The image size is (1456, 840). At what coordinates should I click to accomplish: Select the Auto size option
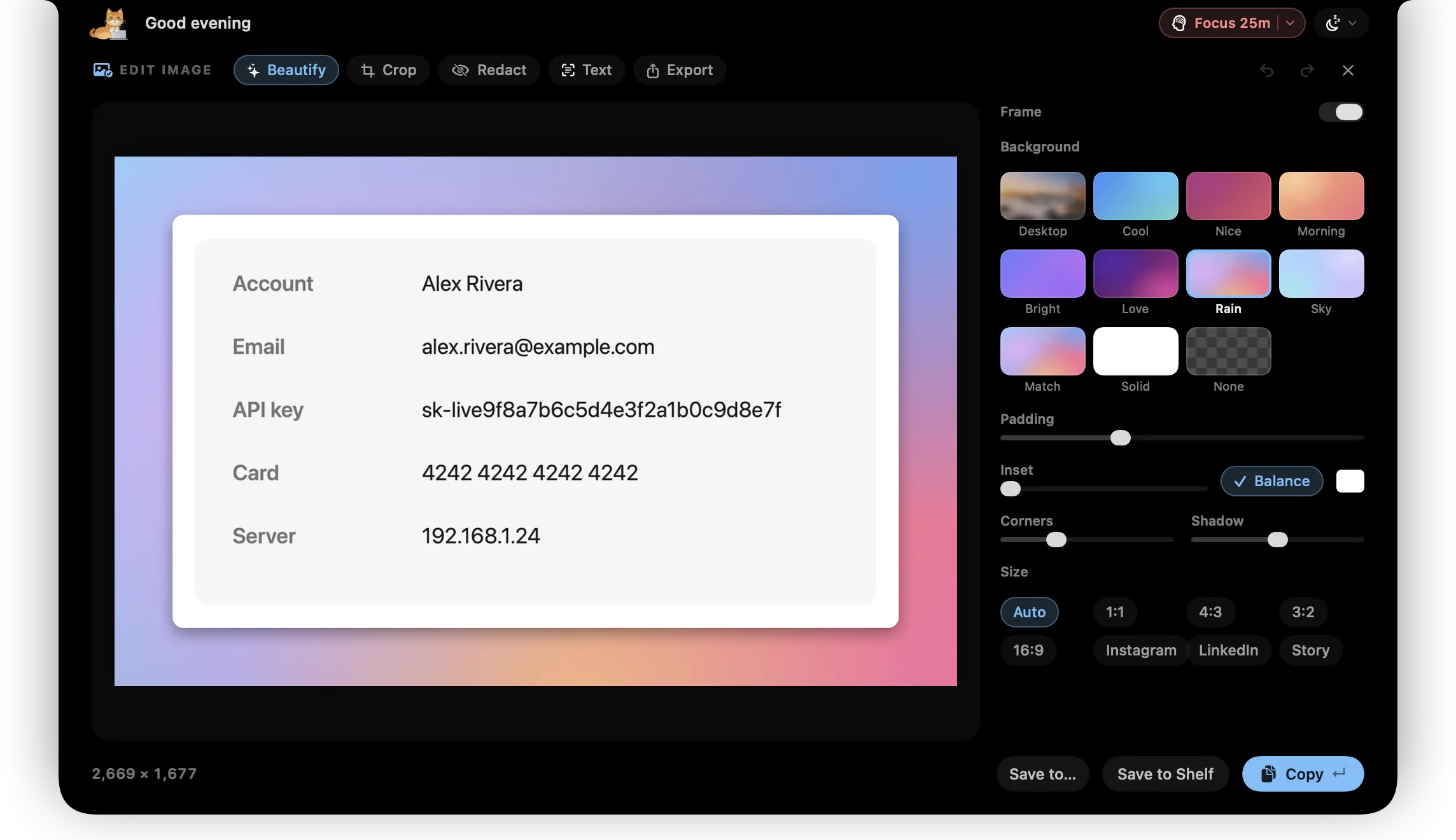[1029, 612]
